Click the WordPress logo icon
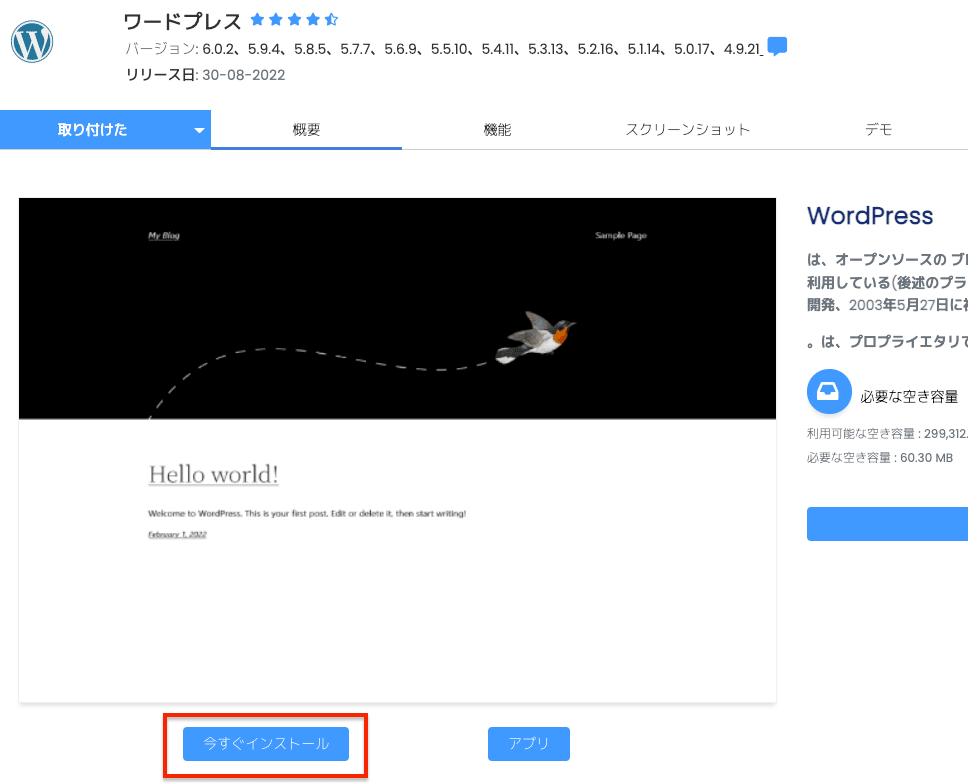Image resolution: width=968 pixels, height=783 pixels. point(32,41)
